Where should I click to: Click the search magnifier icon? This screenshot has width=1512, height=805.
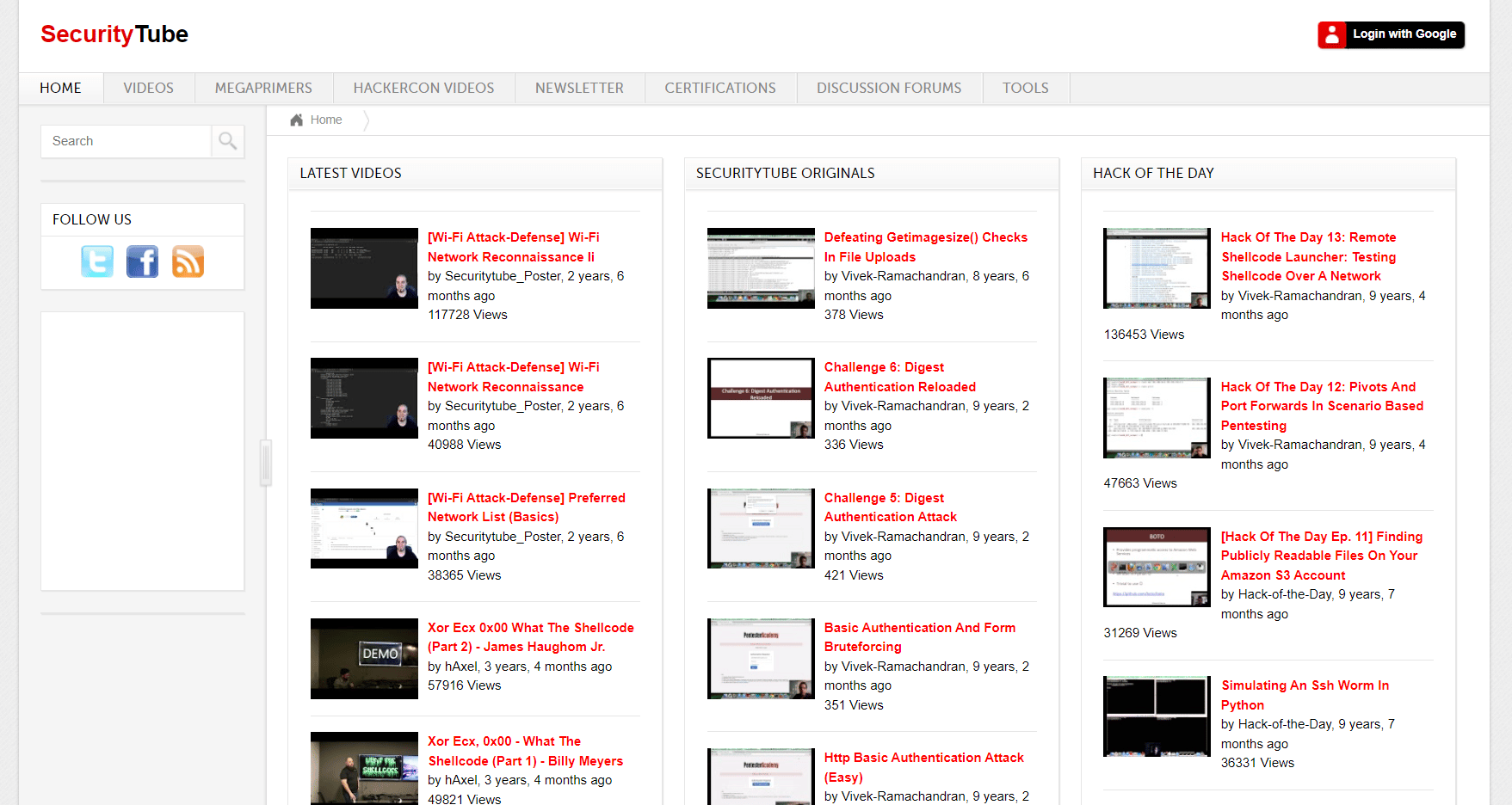point(228,141)
